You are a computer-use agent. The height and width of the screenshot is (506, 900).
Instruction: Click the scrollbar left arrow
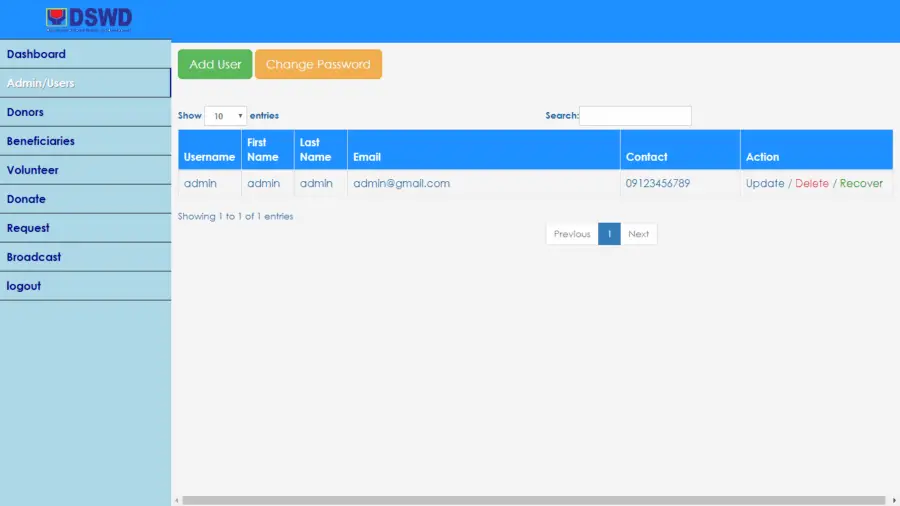pyautogui.click(x=177, y=500)
